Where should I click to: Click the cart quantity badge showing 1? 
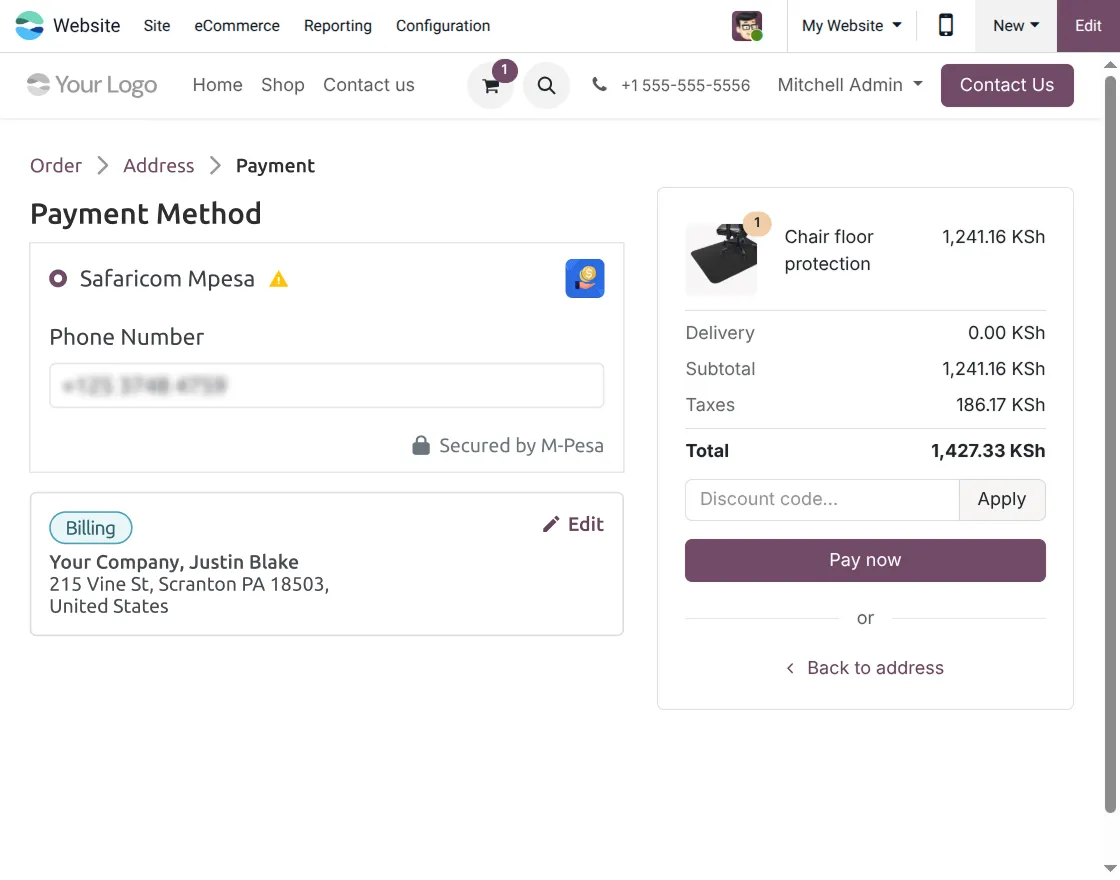[504, 70]
